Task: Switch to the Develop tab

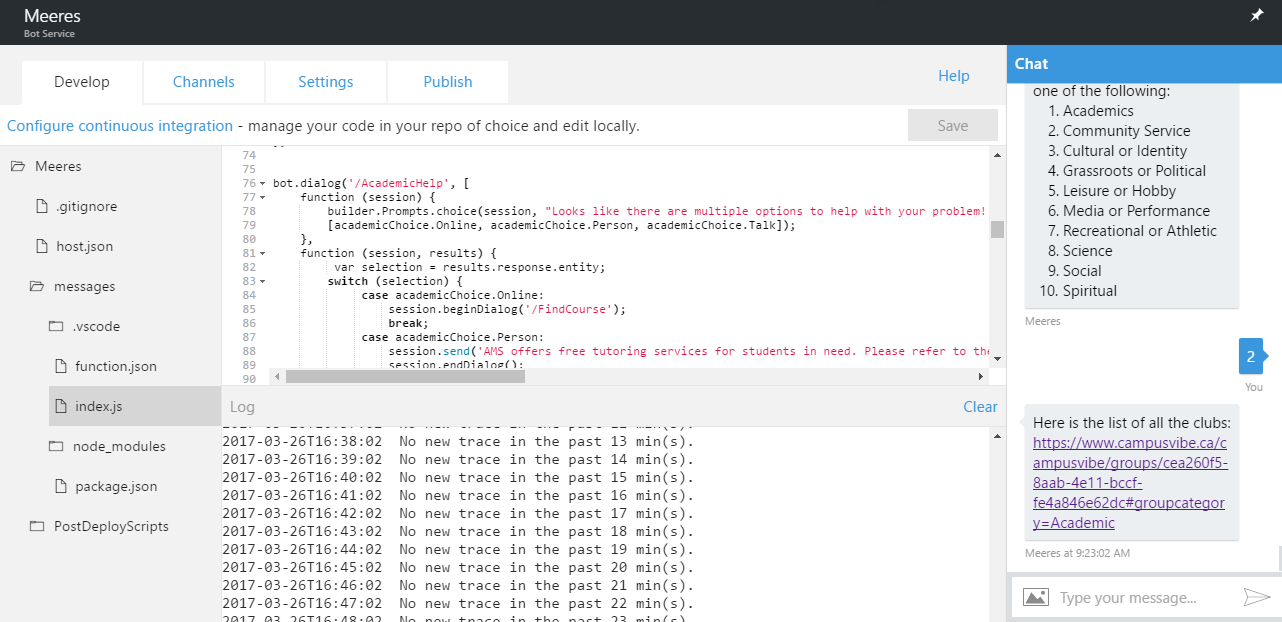Action: click(x=82, y=82)
